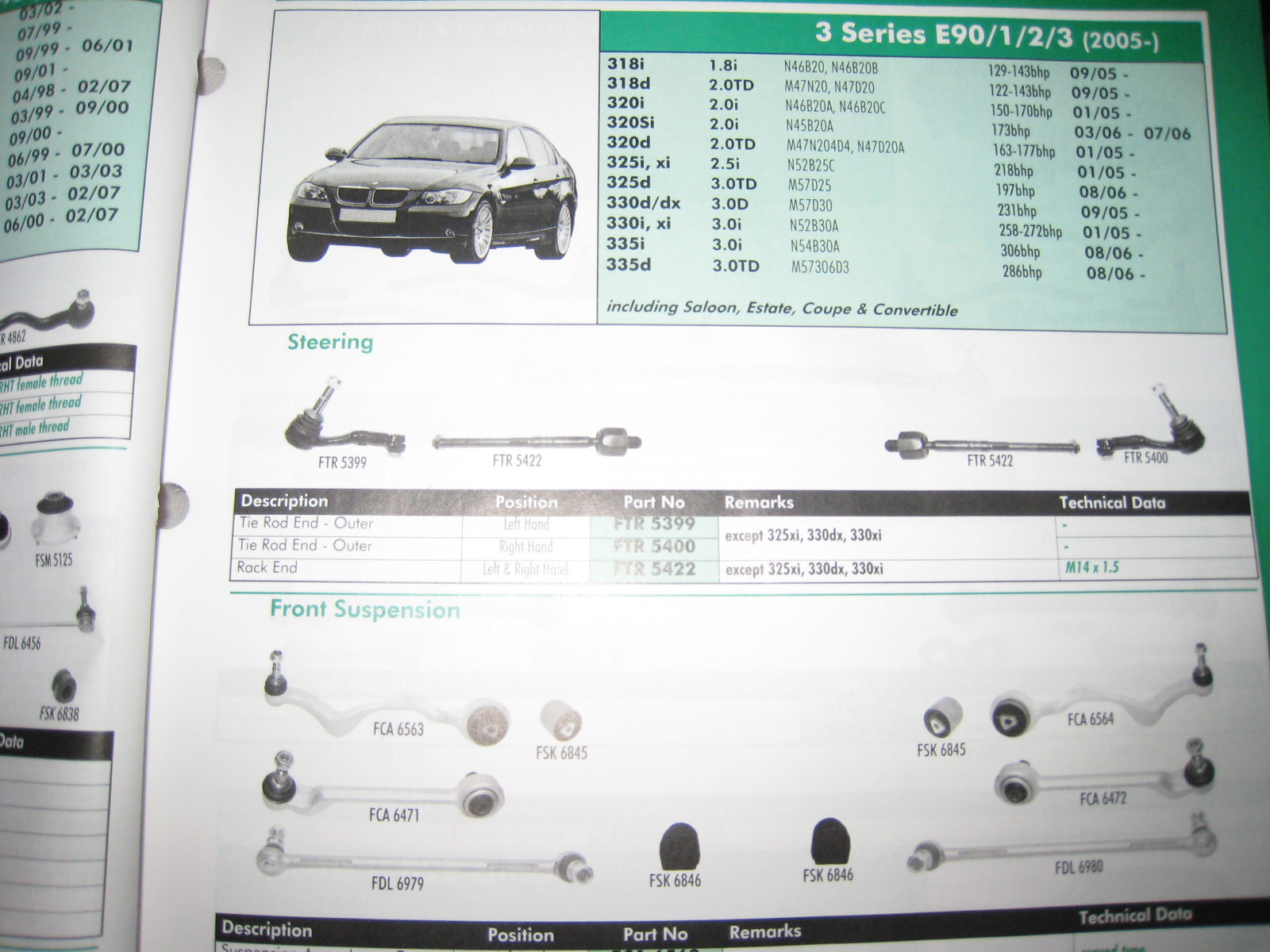Click 'Description' header in Steering table
This screenshot has height=952, width=1270.
click(284, 501)
